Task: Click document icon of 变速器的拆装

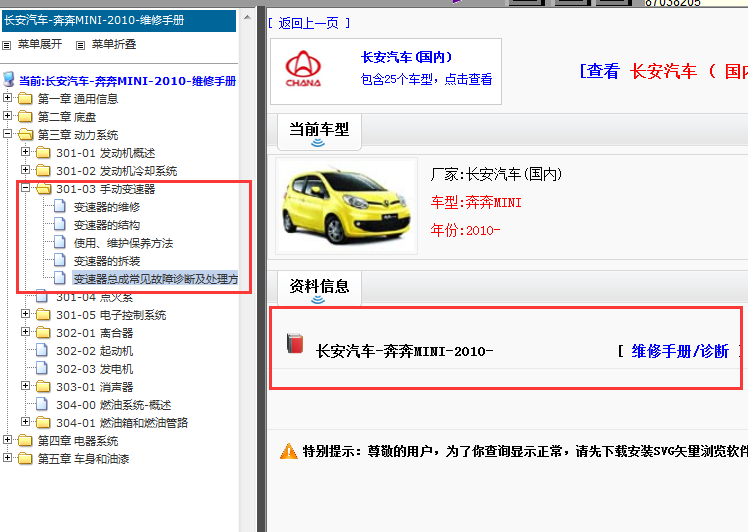Action: (x=60, y=261)
